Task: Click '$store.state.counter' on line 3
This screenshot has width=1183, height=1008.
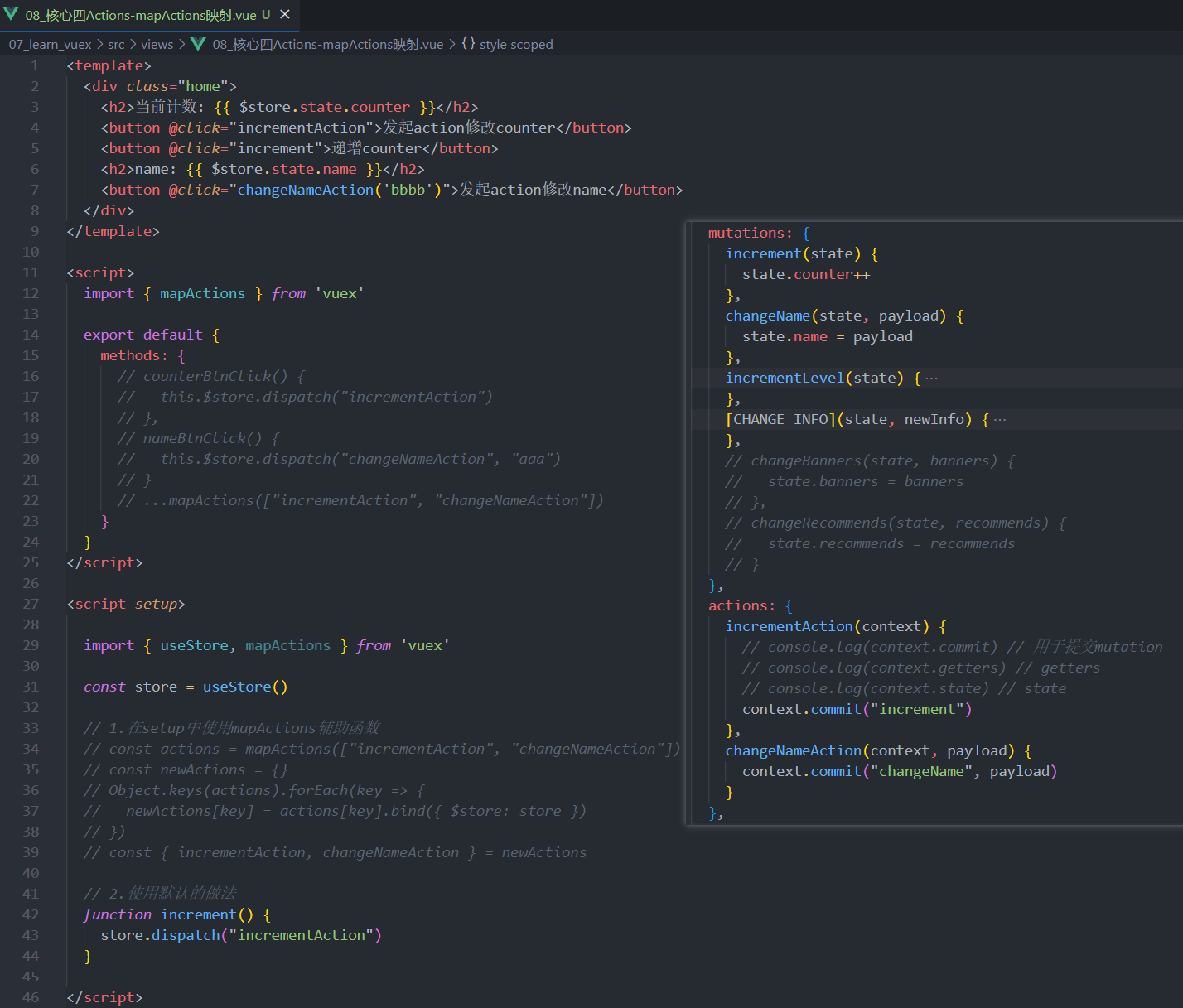Action: click(x=325, y=107)
